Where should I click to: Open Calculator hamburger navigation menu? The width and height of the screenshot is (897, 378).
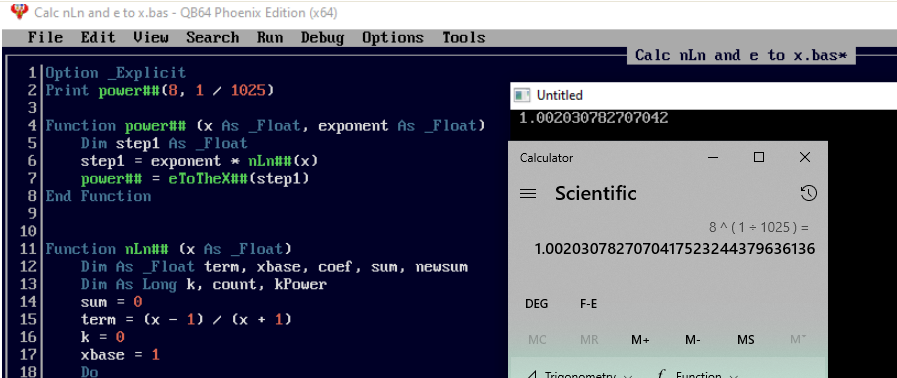coord(527,194)
